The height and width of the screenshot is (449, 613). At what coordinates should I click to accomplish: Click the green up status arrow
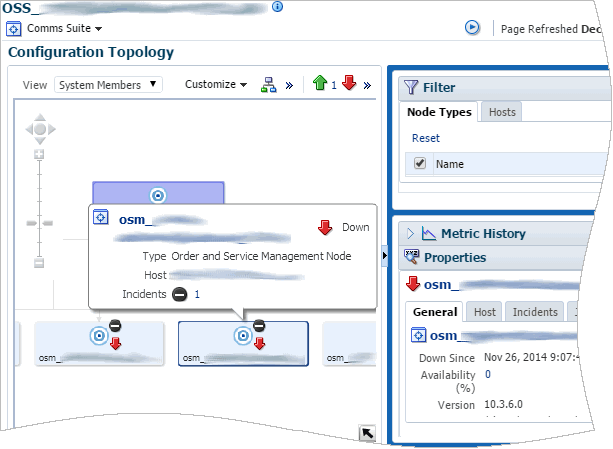coord(320,83)
